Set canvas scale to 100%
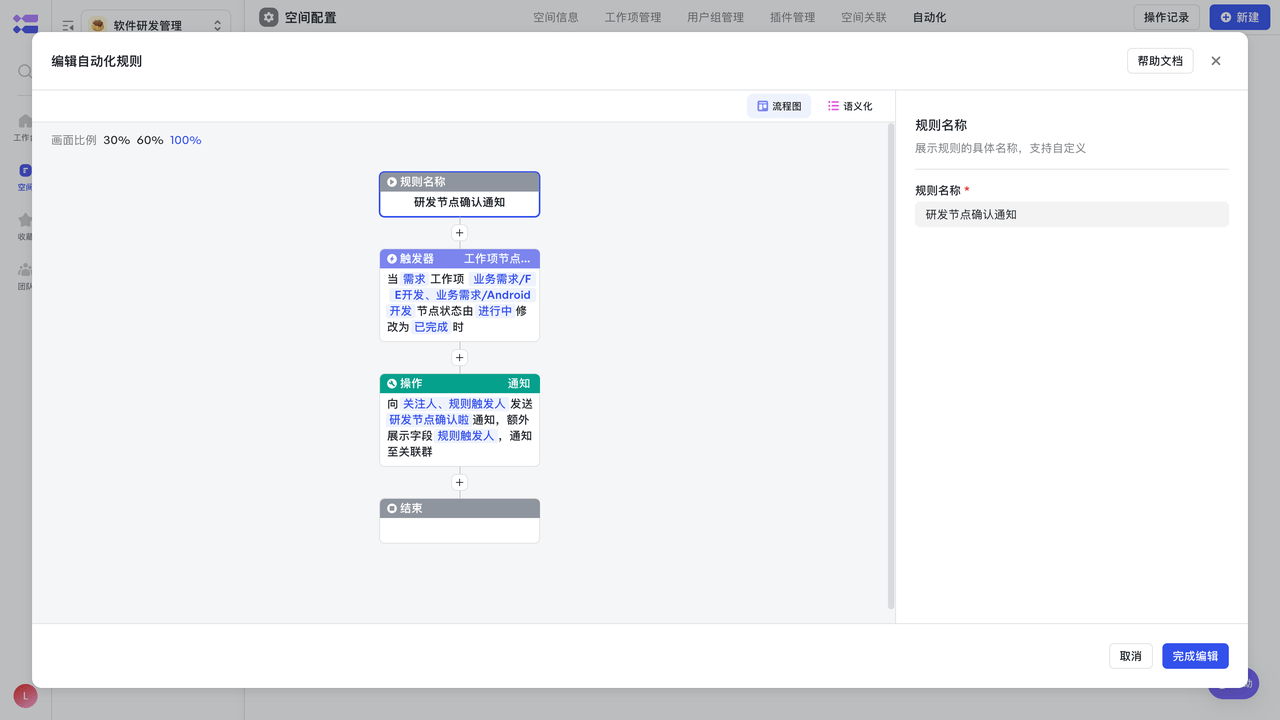1280x720 pixels. [185, 140]
